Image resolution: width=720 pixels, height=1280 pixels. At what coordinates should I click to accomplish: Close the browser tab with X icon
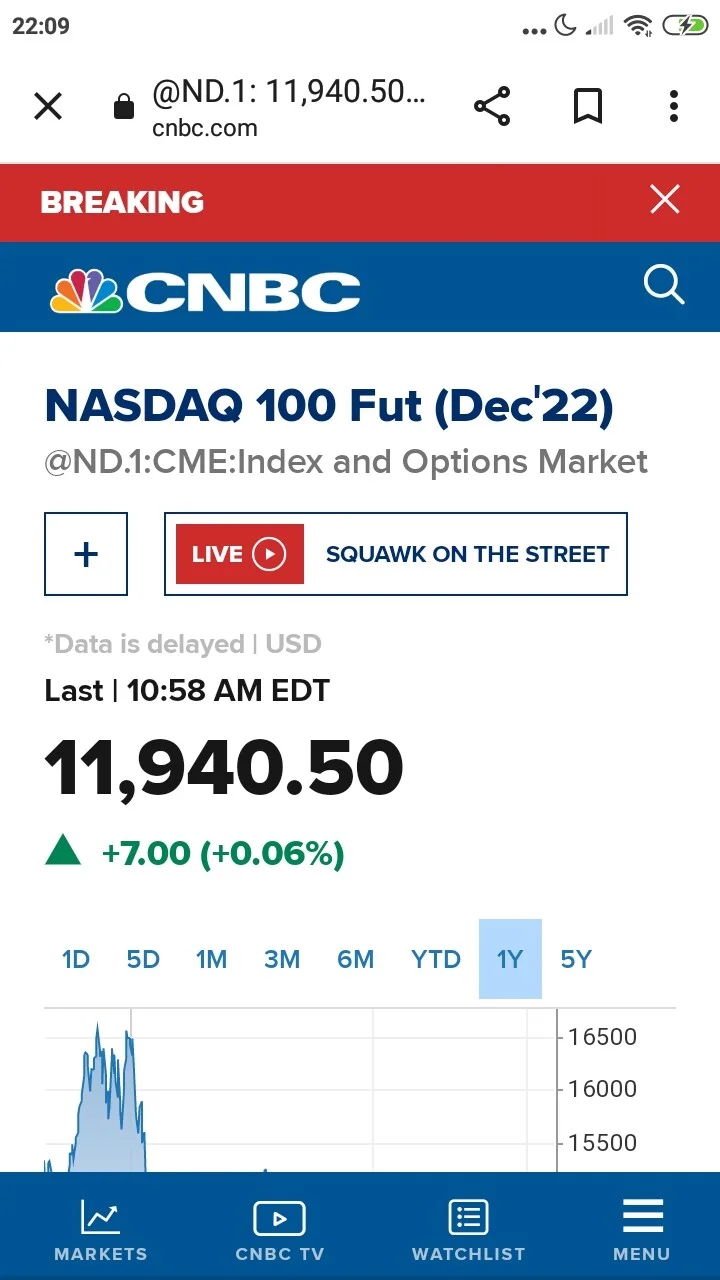coord(48,106)
